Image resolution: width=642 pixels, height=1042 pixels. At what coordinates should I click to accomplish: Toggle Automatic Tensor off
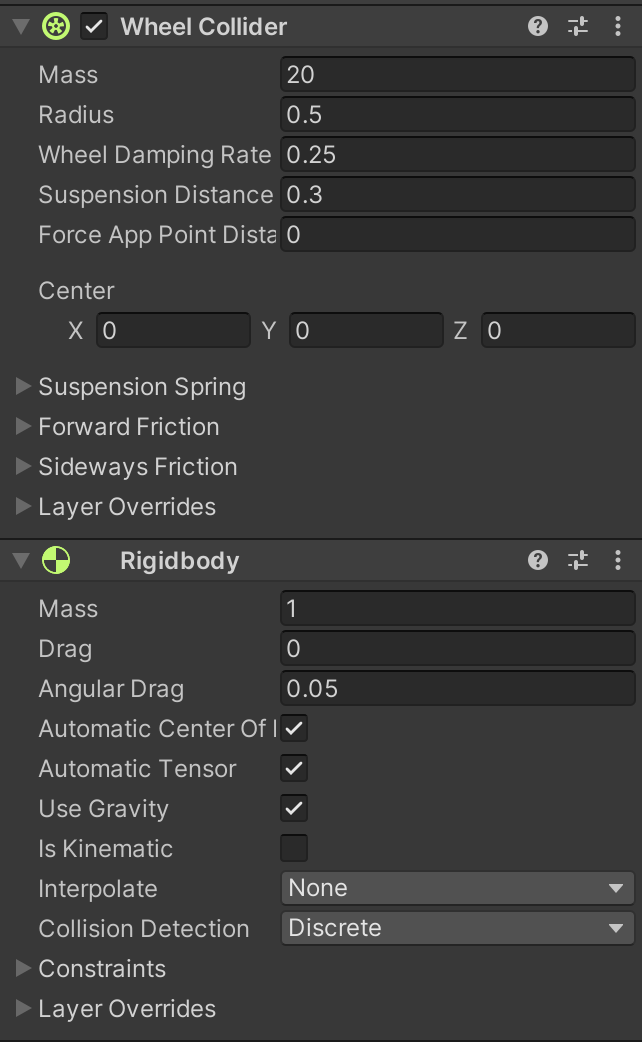[x=293, y=768]
